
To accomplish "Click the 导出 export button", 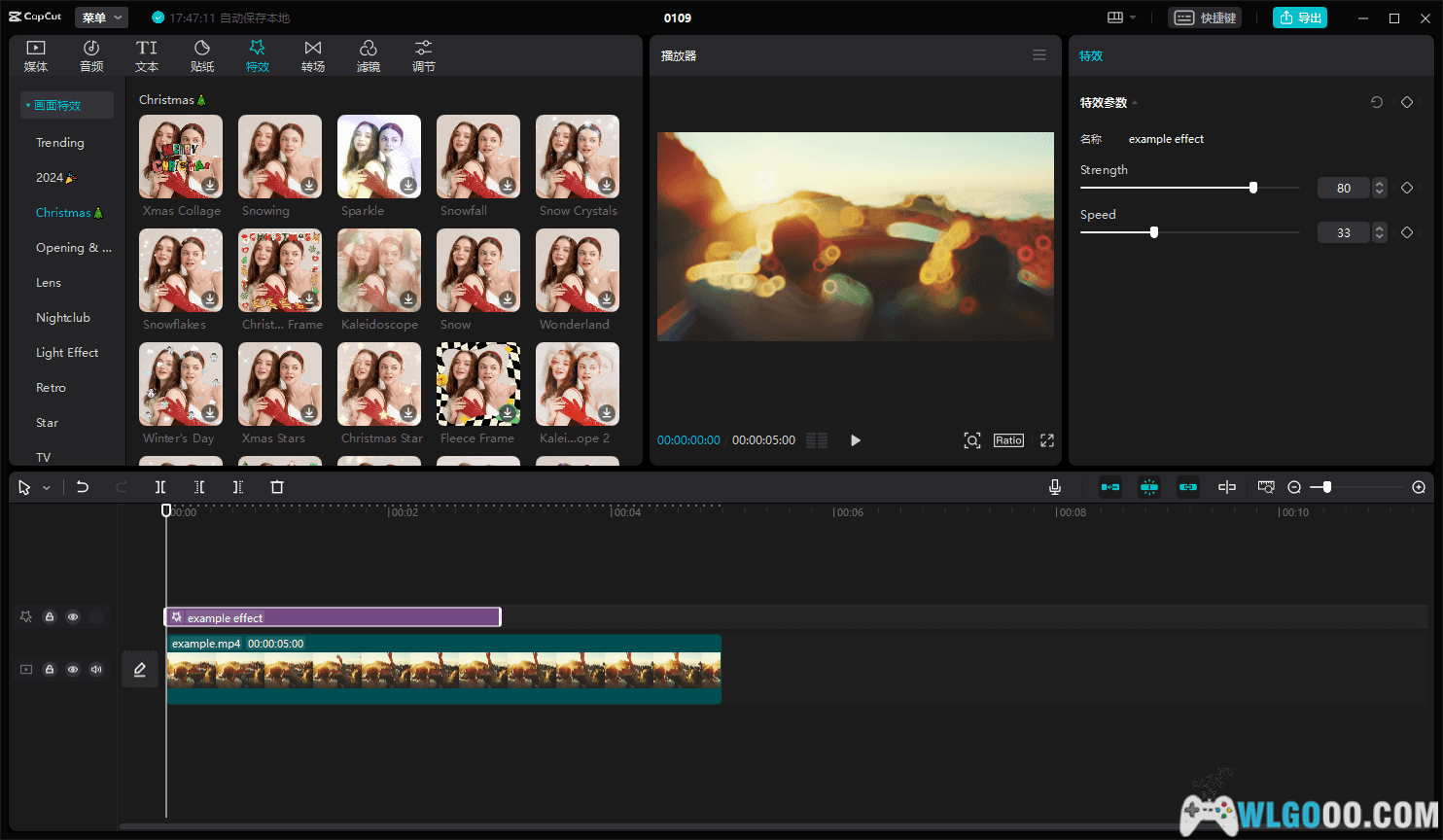I will [1299, 17].
